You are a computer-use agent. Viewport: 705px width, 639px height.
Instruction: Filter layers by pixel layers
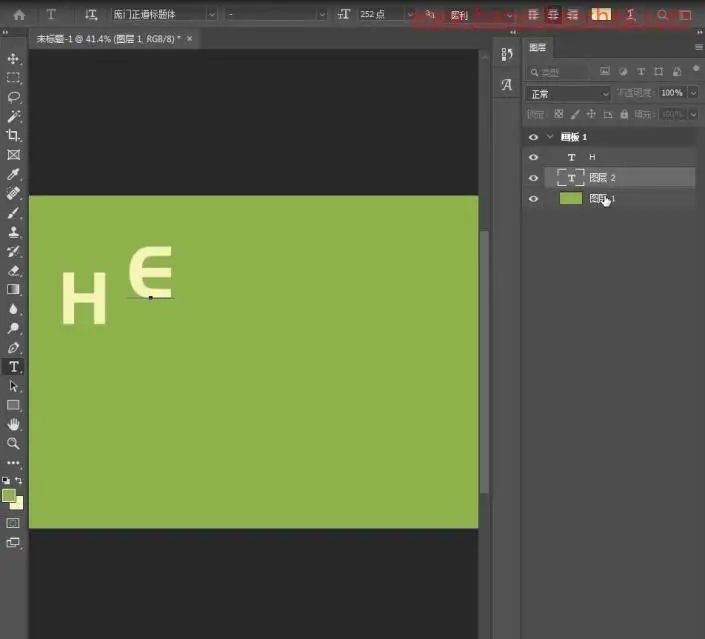point(605,71)
